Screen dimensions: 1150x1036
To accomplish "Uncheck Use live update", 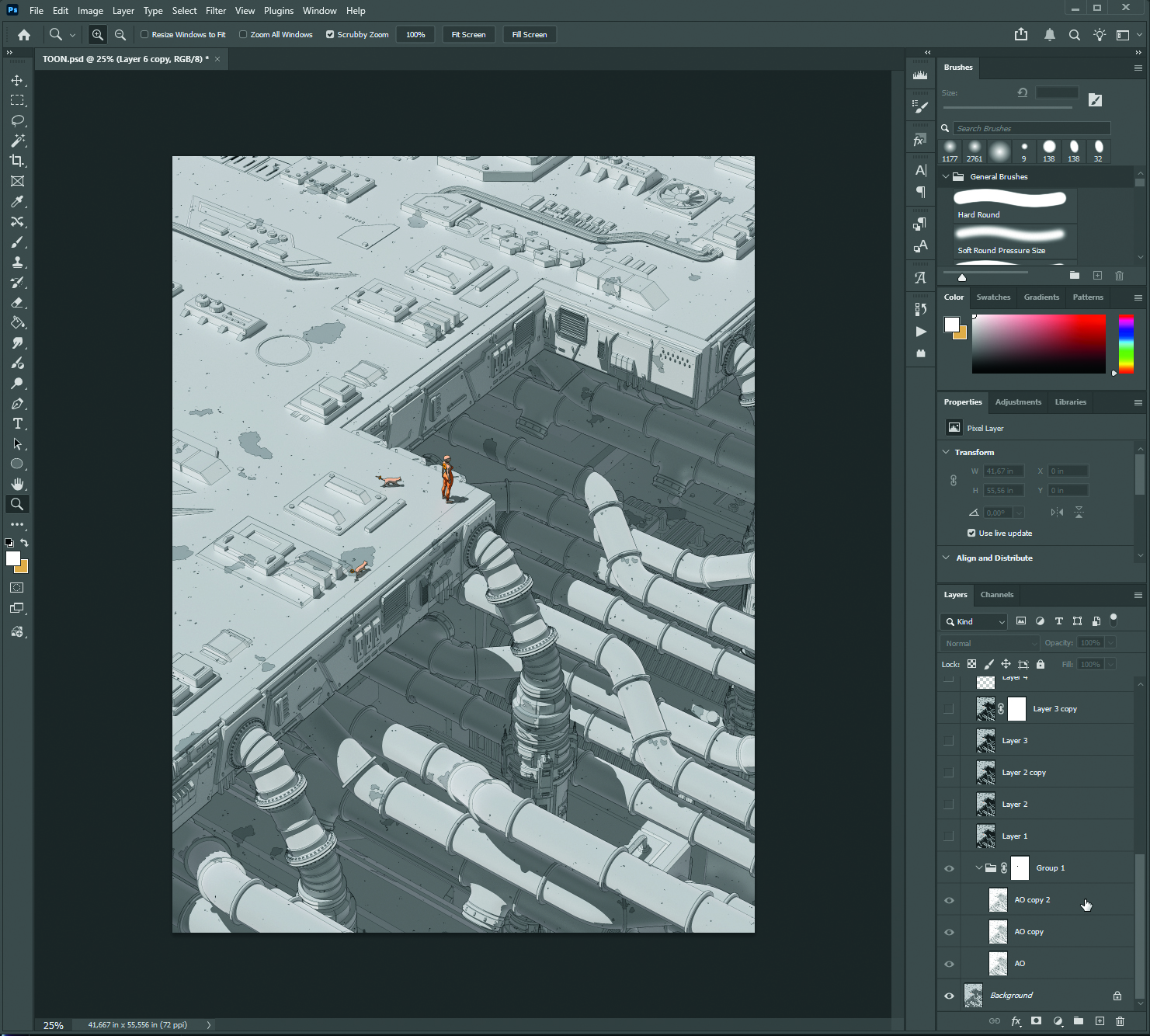I will pos(971,534).
